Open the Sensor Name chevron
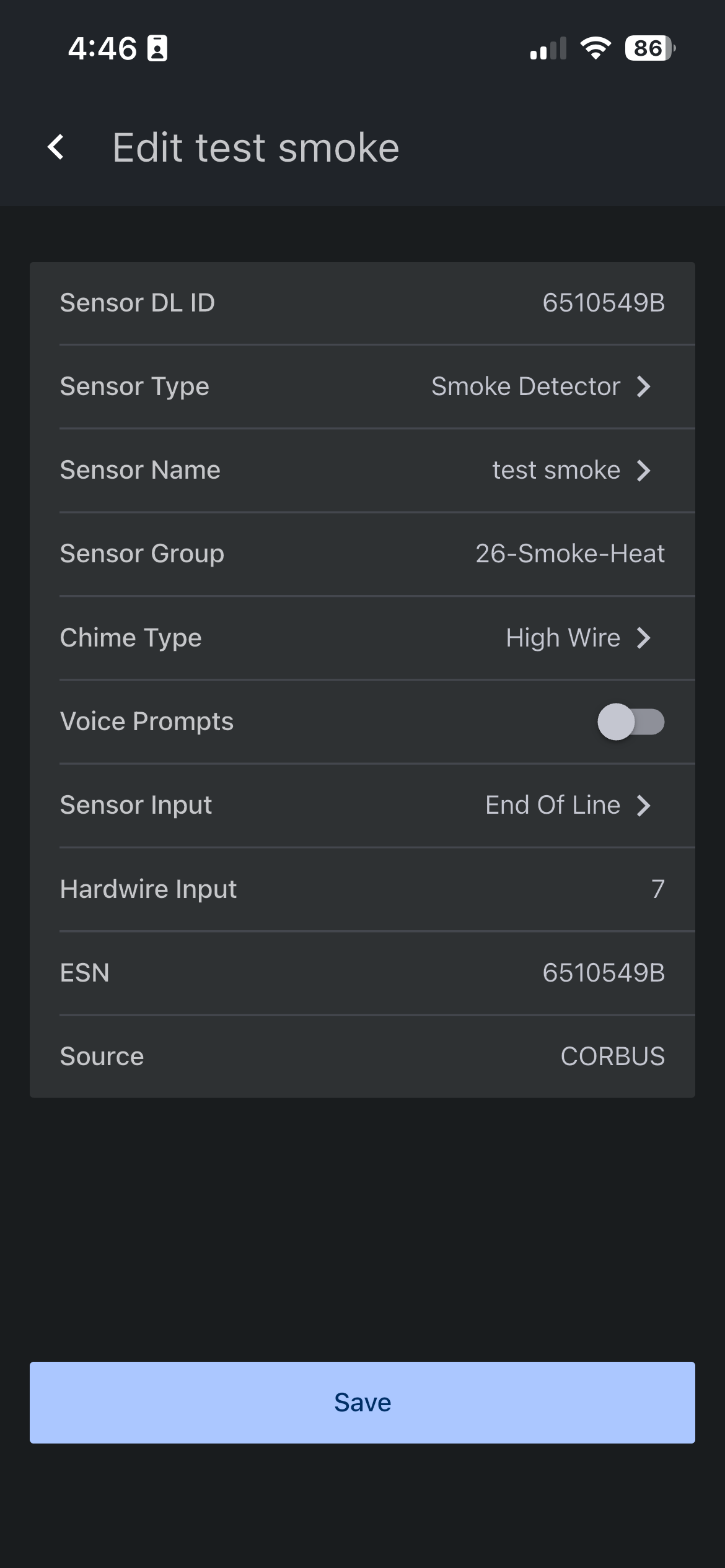This screenshot has width=725, height=1568. (x=644, y=470)
